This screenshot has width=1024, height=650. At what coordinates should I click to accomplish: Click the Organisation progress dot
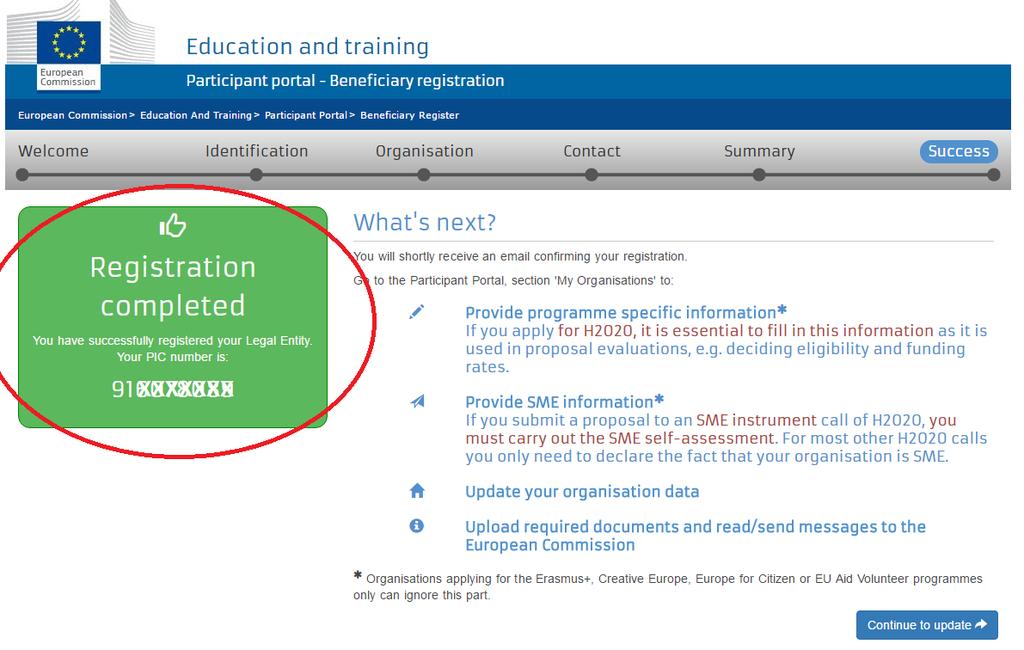pyautogui.click(x=424, y=174)
